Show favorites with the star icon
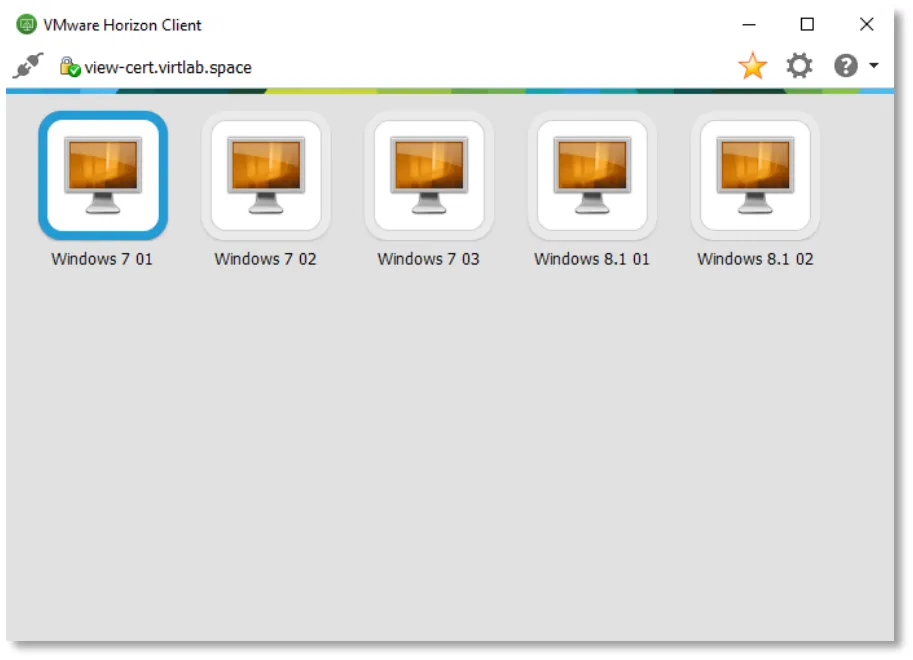 click(x=752, y=65)
